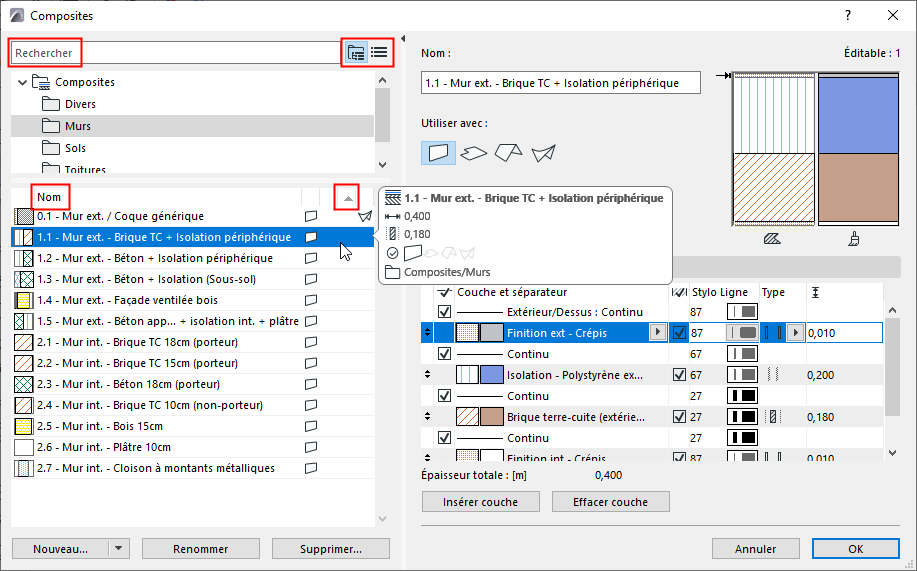Toggle first Continu separator checkbox

tap(444, 354)
